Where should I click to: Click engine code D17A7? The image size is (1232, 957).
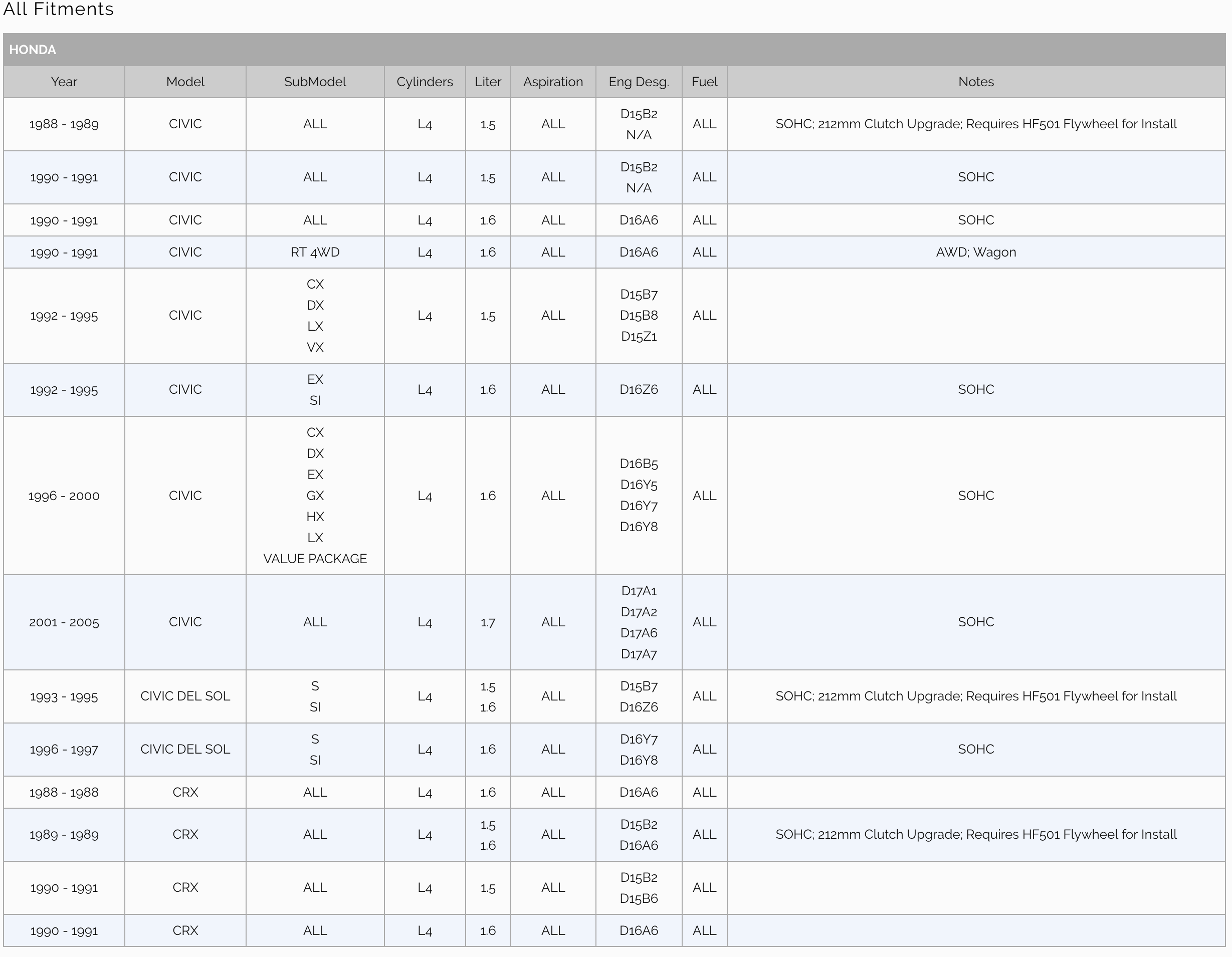pos(639,654)
